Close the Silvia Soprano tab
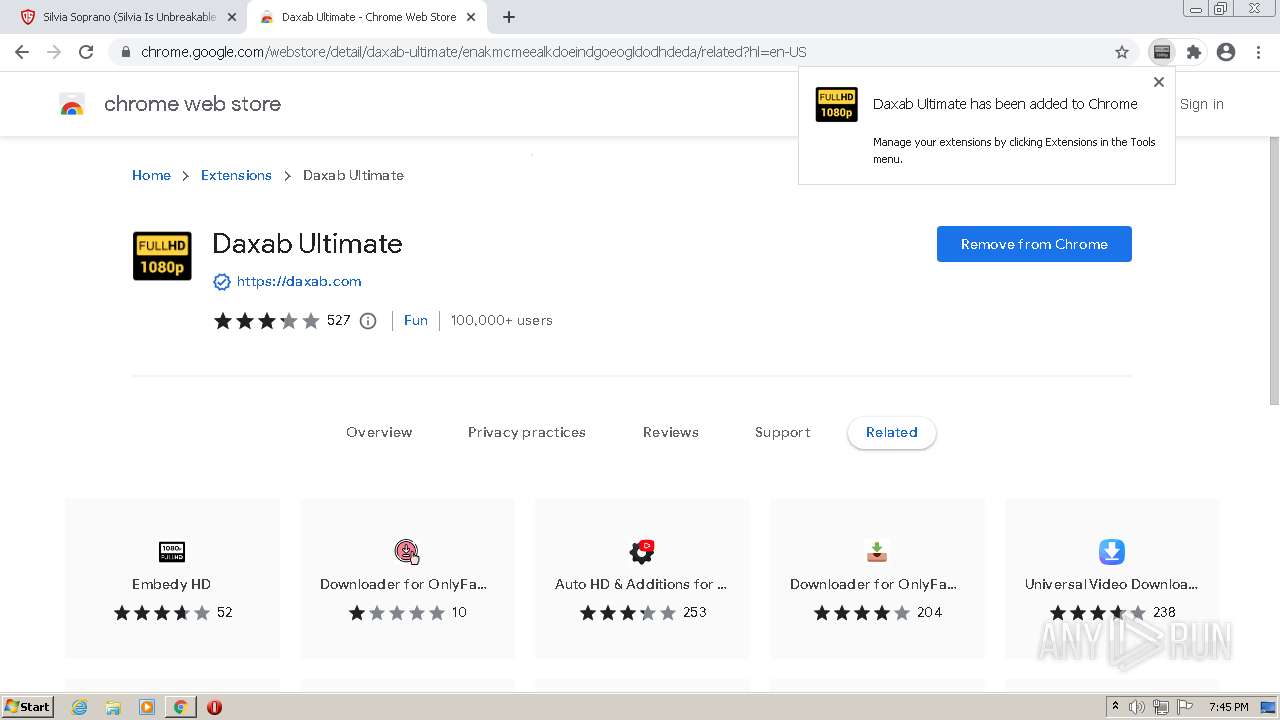The image size is (1280, 720). tap(232, 17)
